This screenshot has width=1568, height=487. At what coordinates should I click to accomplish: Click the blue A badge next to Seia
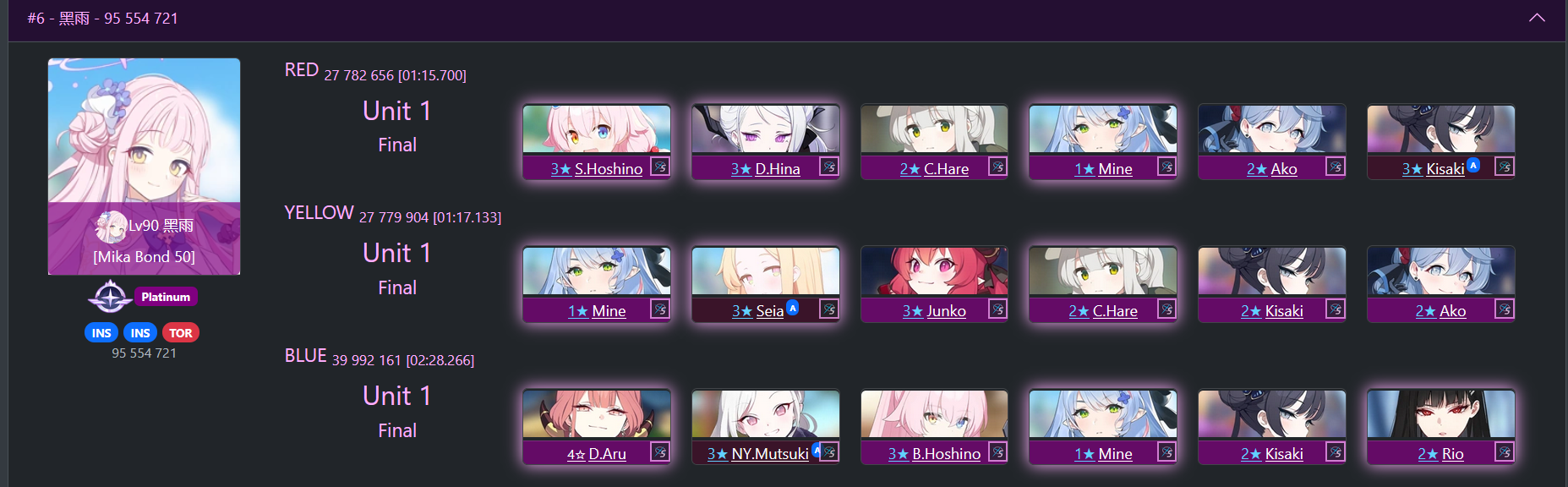[792, 307]
